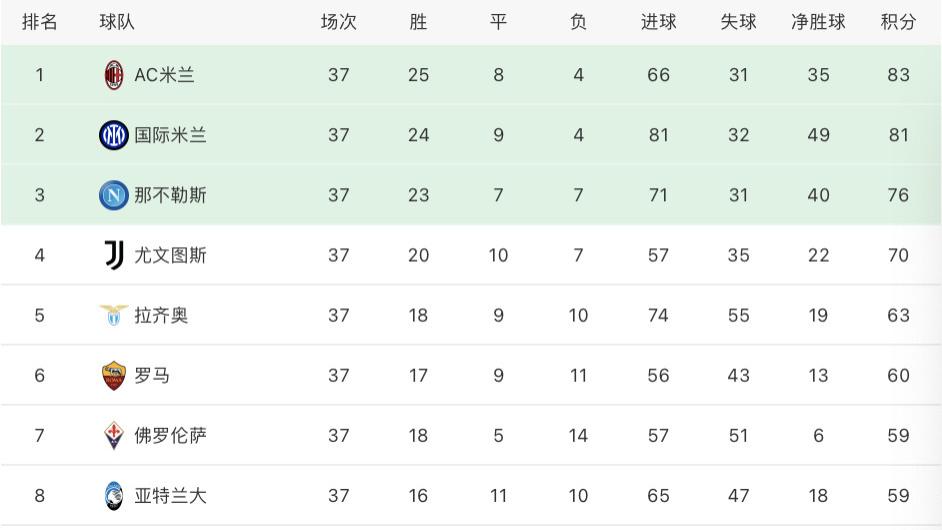Select the Napoli club badge

114,195
